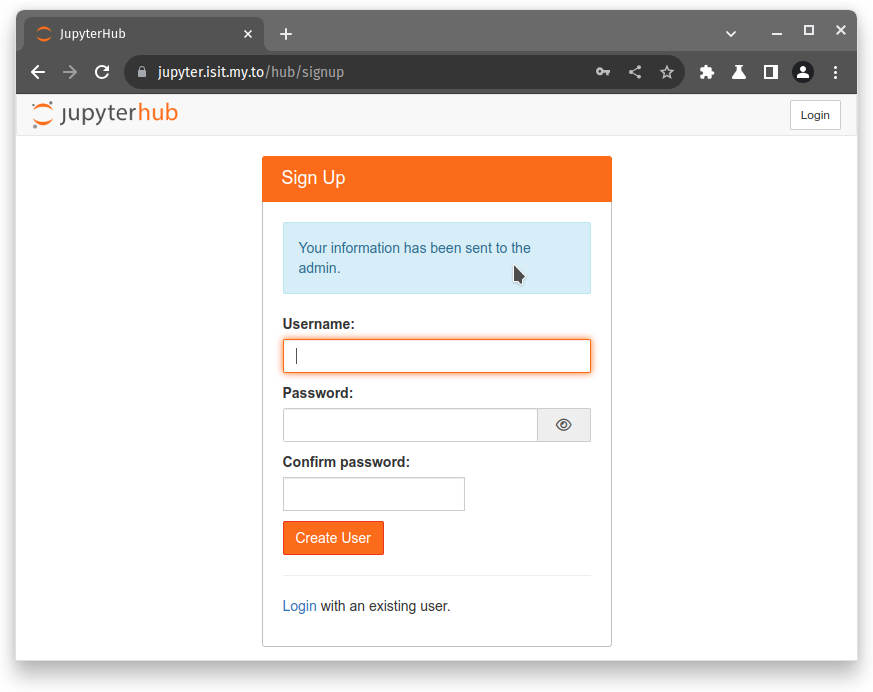Image resolution: width=873 pixels, height=692 pixels.
Task: Expand the tab search chevron
Action: (731, 34)
